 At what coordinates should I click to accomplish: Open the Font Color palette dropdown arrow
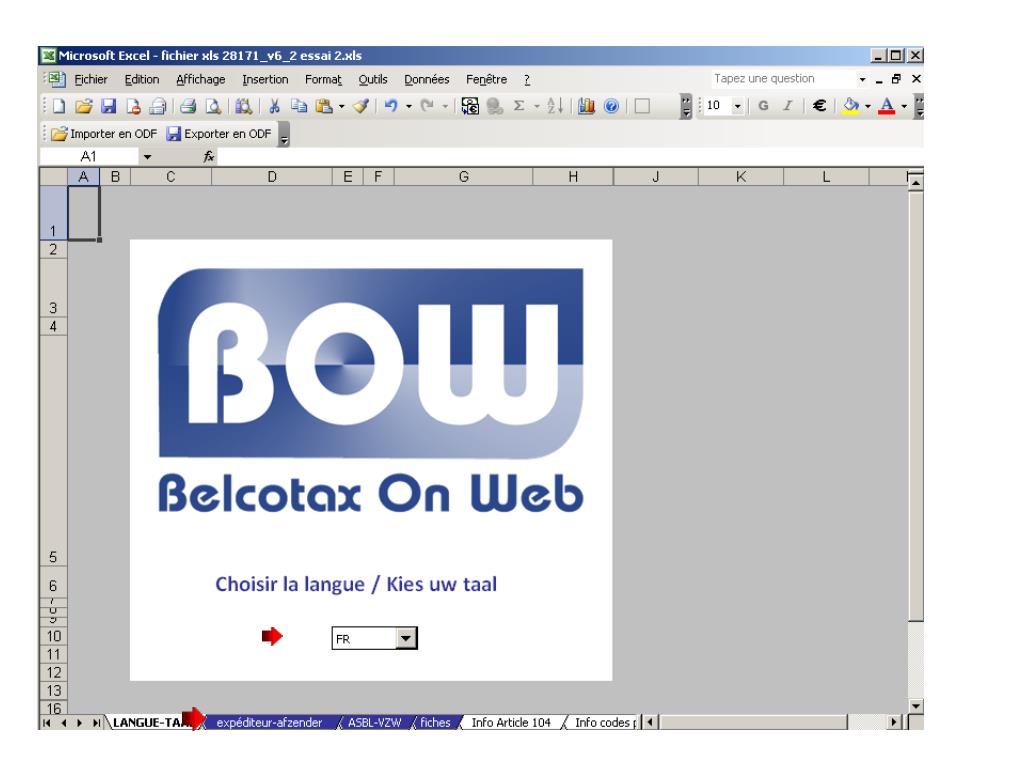(x=904, y=106)
